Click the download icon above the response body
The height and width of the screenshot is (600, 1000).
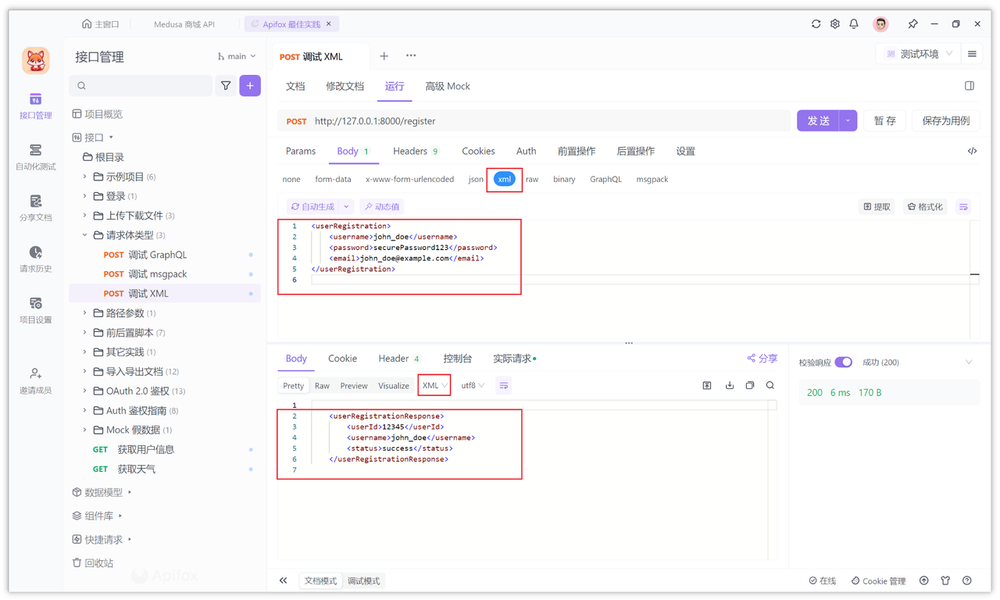pos(729,385)
